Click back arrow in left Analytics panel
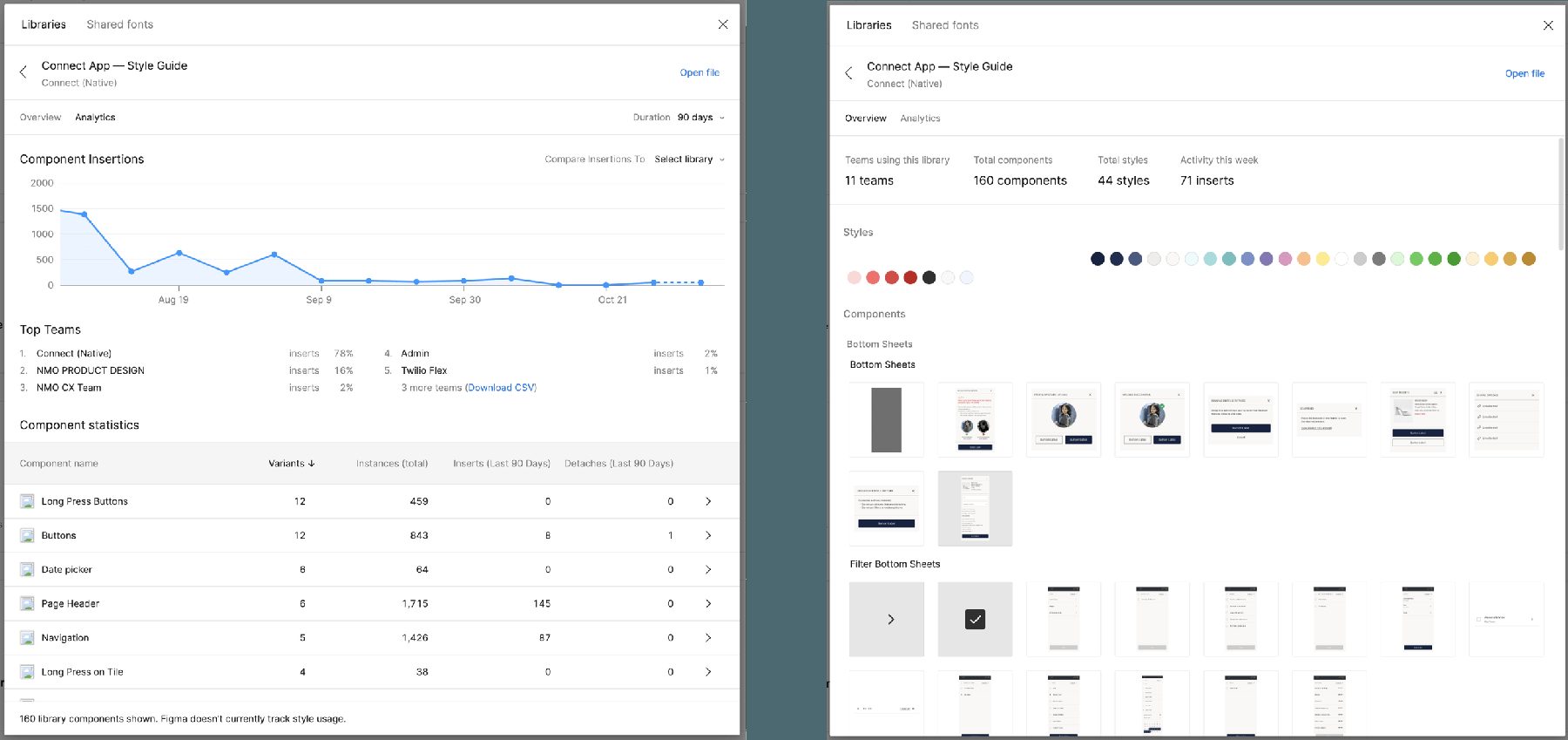1568x740 pixels. (24, 72)
